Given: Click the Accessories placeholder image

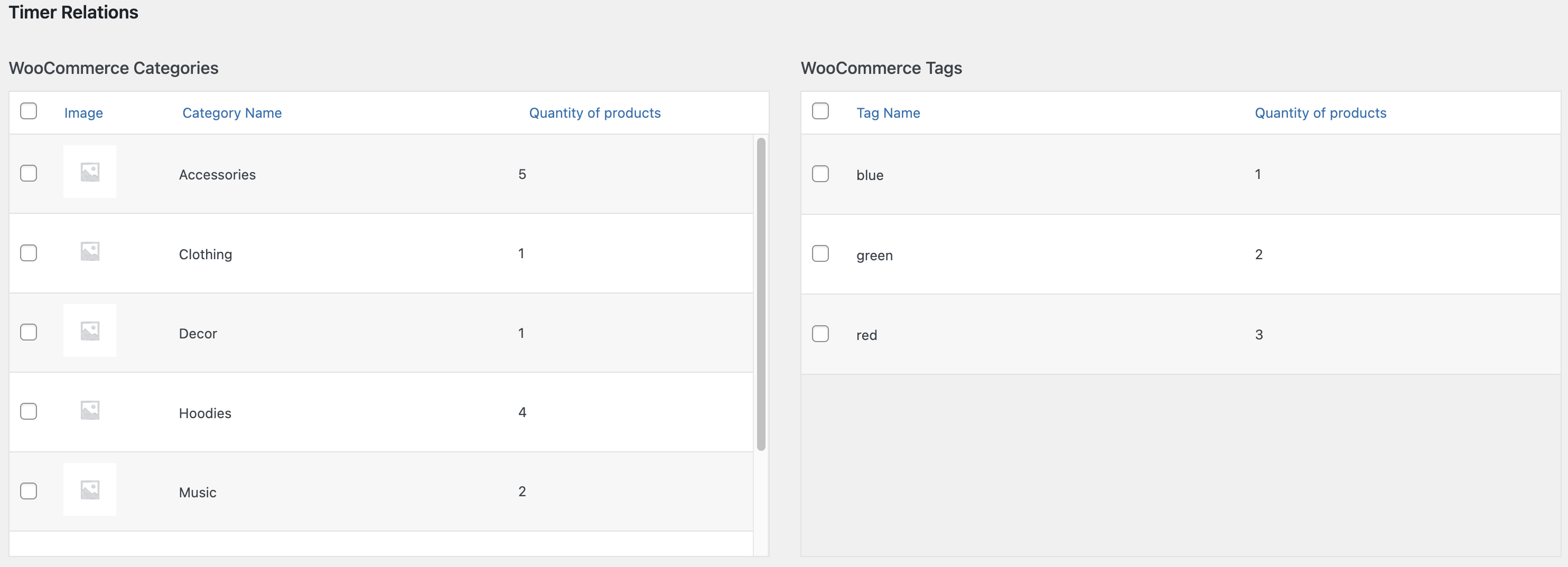Looking at the screenshot, I should point(89,172).
